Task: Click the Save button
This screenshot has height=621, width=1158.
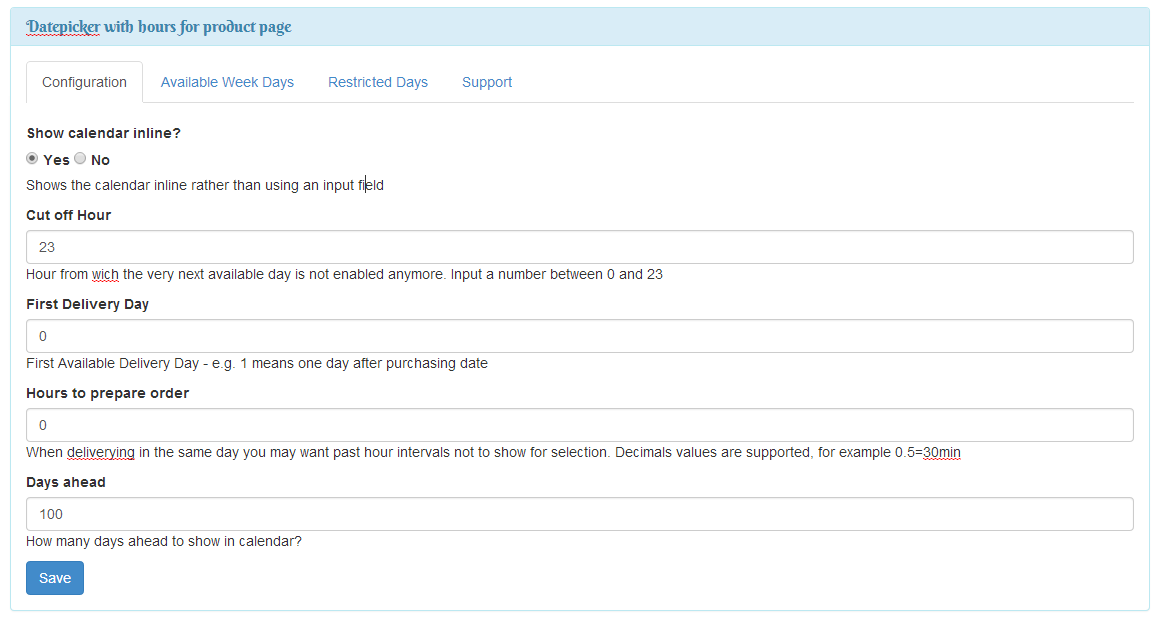Action: (x=55, y=578)
